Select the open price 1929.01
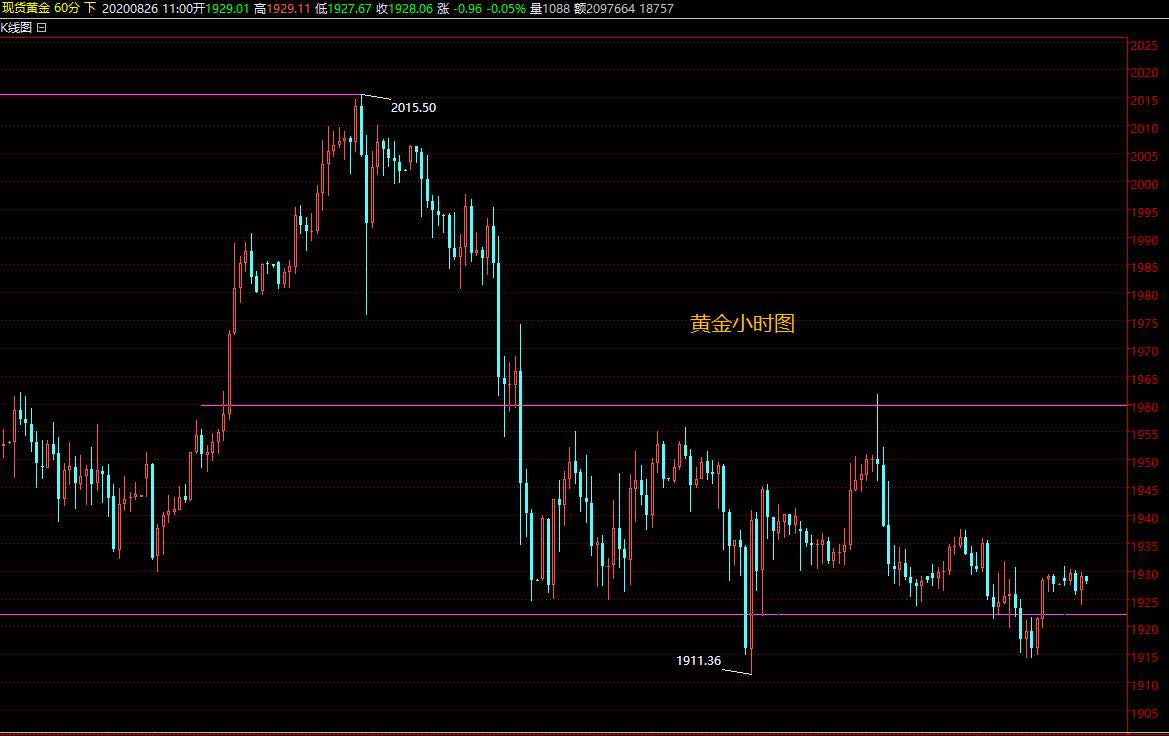This screenshot has height=736, width=1169. click(x=227, y=8)
